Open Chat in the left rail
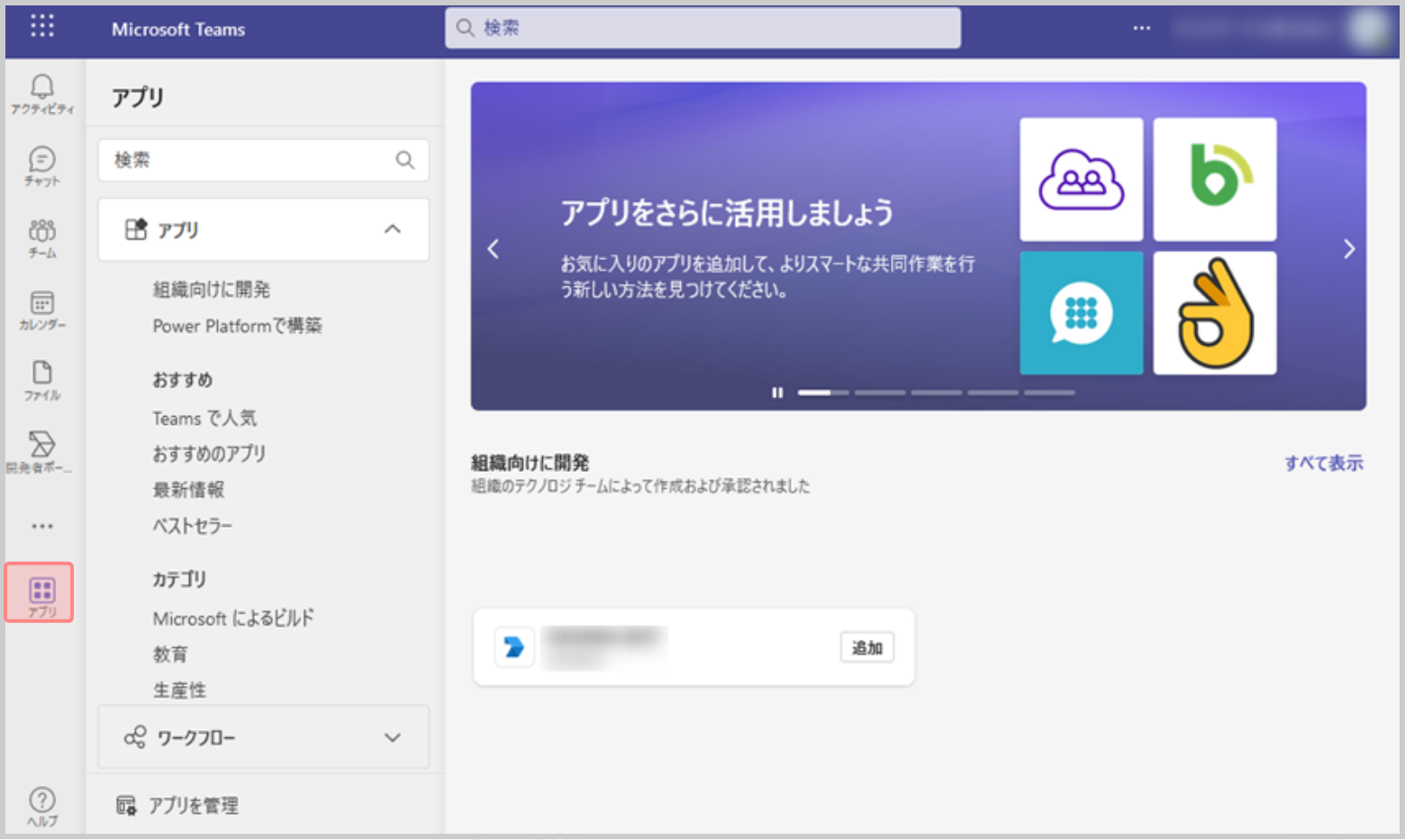The width and height of the screenshot is (1405, 840). [41, 165]
